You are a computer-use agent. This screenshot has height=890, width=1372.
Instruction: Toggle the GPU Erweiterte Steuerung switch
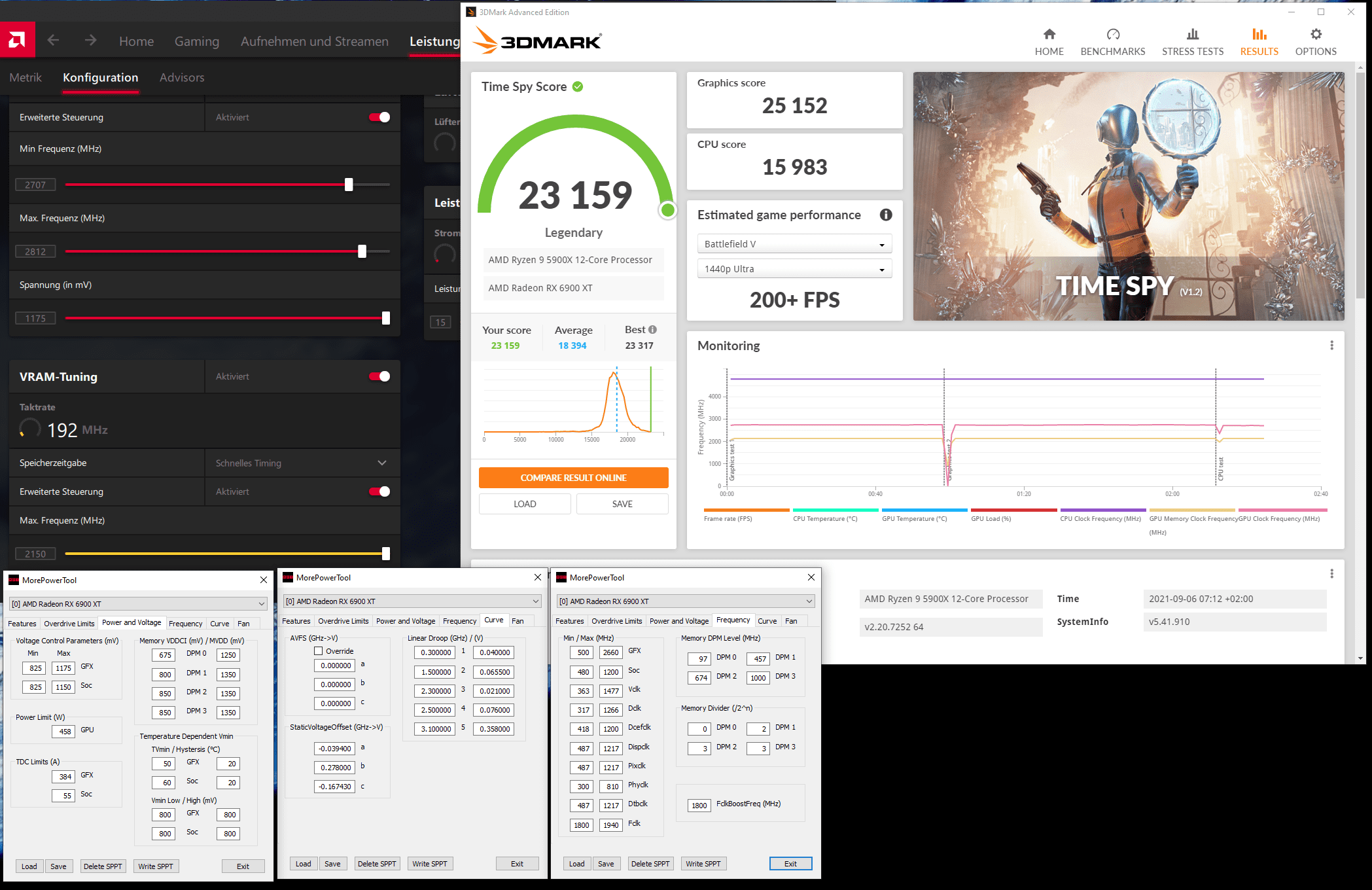tap(379, 117)
